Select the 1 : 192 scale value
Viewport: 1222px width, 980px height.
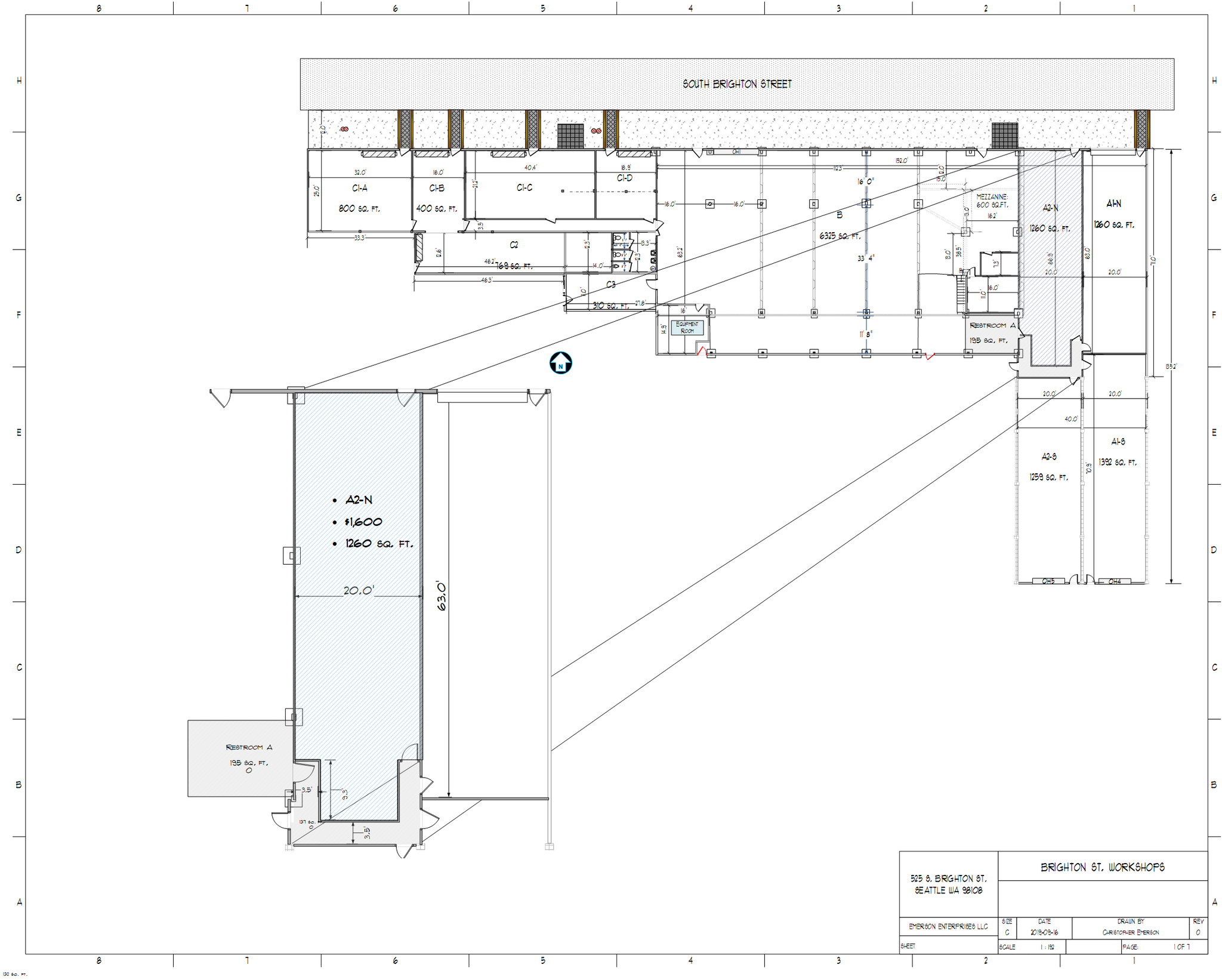point(1047,947)
